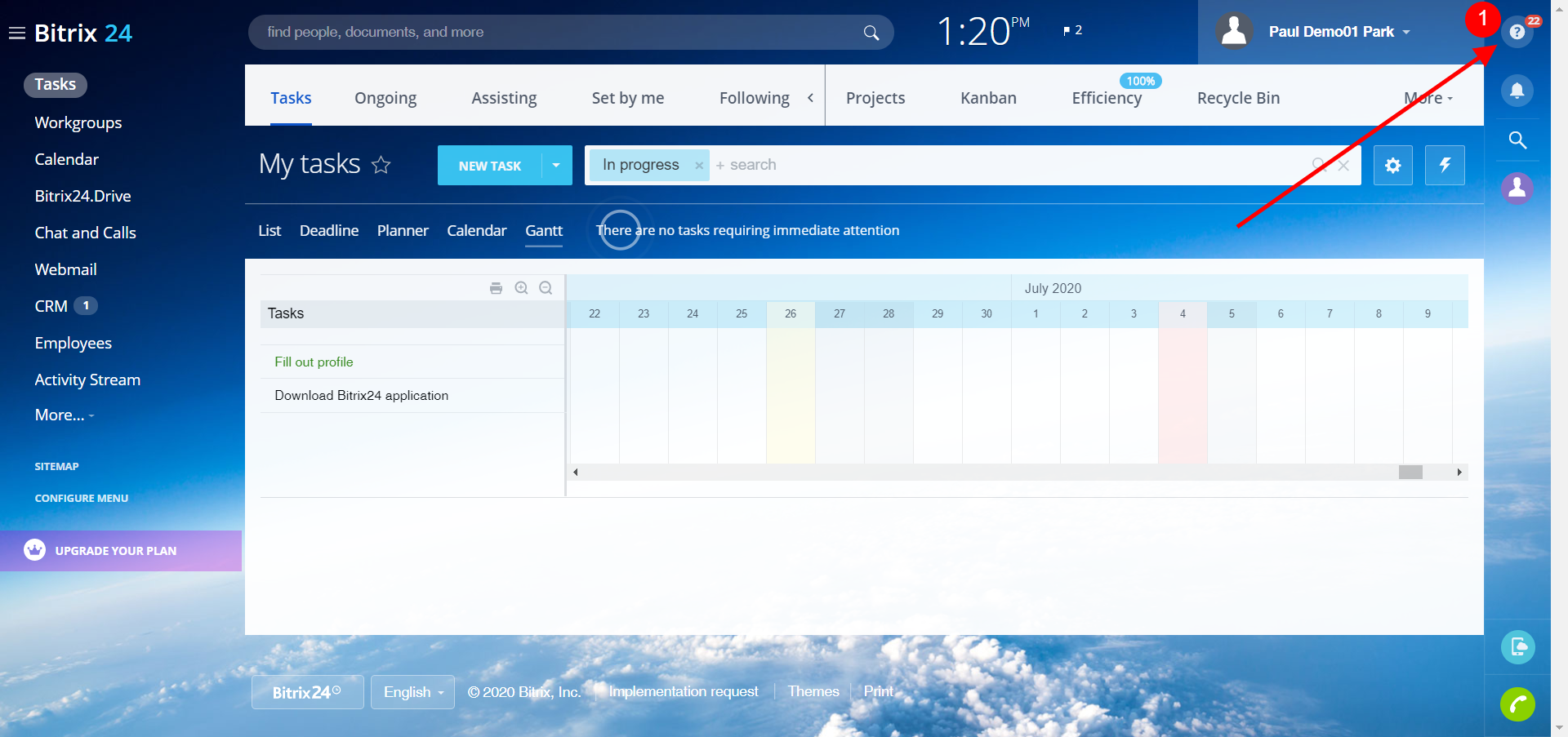Add My tasks to favorites star
Image resolution: width=1568 pixels, height=737 pixels.
coord(381,165)
